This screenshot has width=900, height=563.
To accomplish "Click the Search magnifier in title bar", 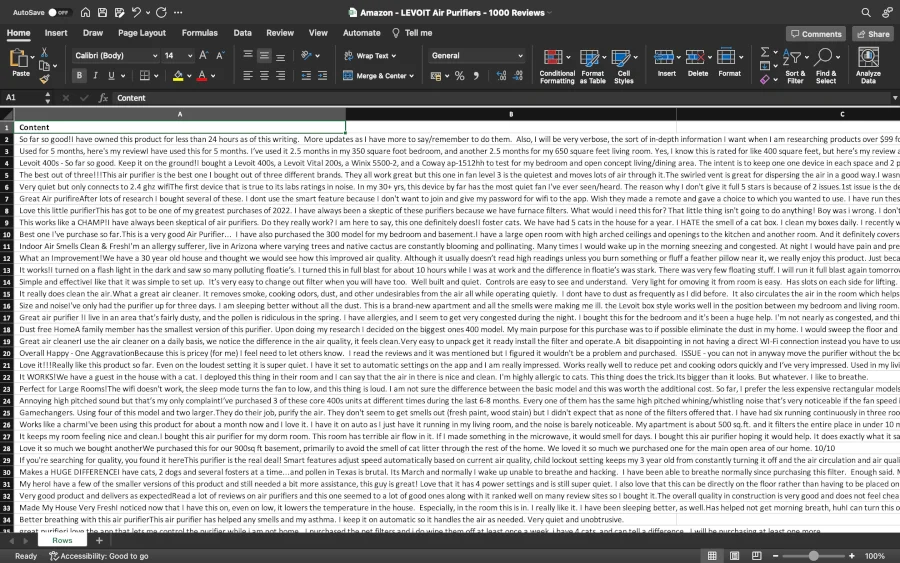I will point(866,12).
